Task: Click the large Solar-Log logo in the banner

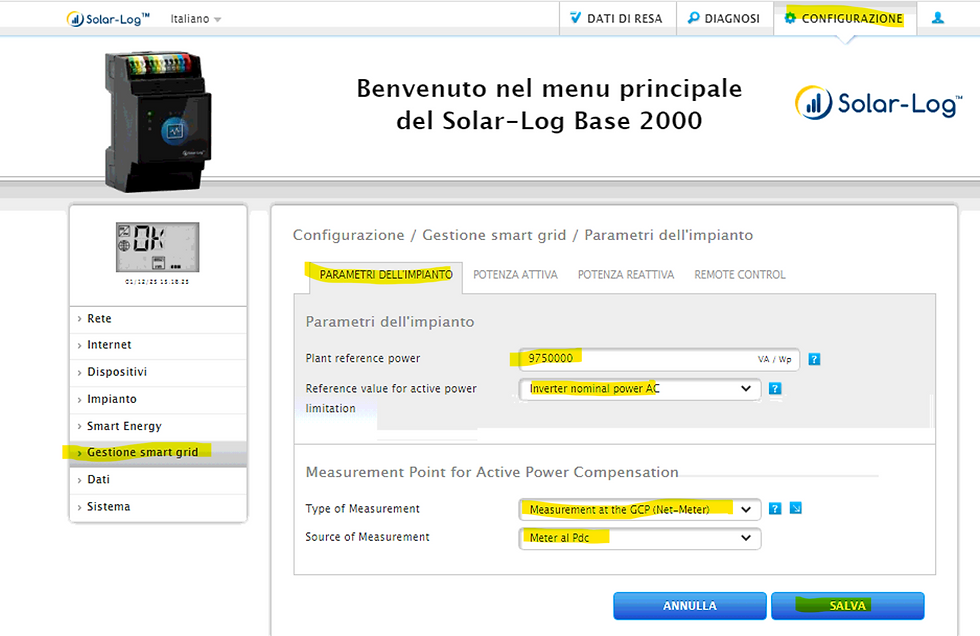Action: pos(878,103)
